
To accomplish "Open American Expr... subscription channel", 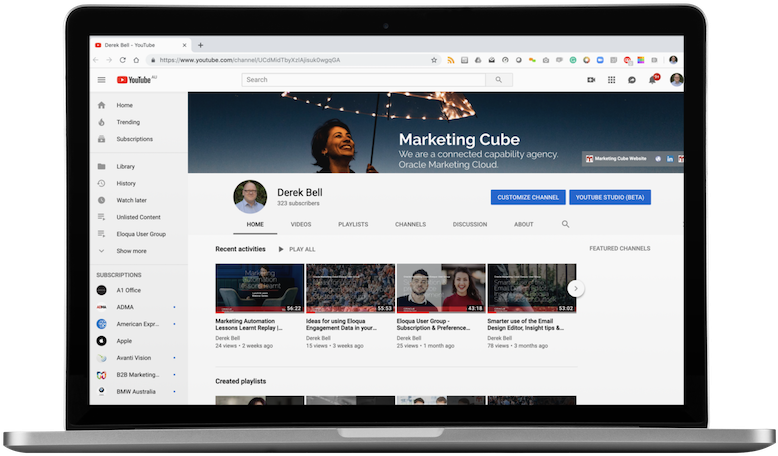I will (138, 324).
